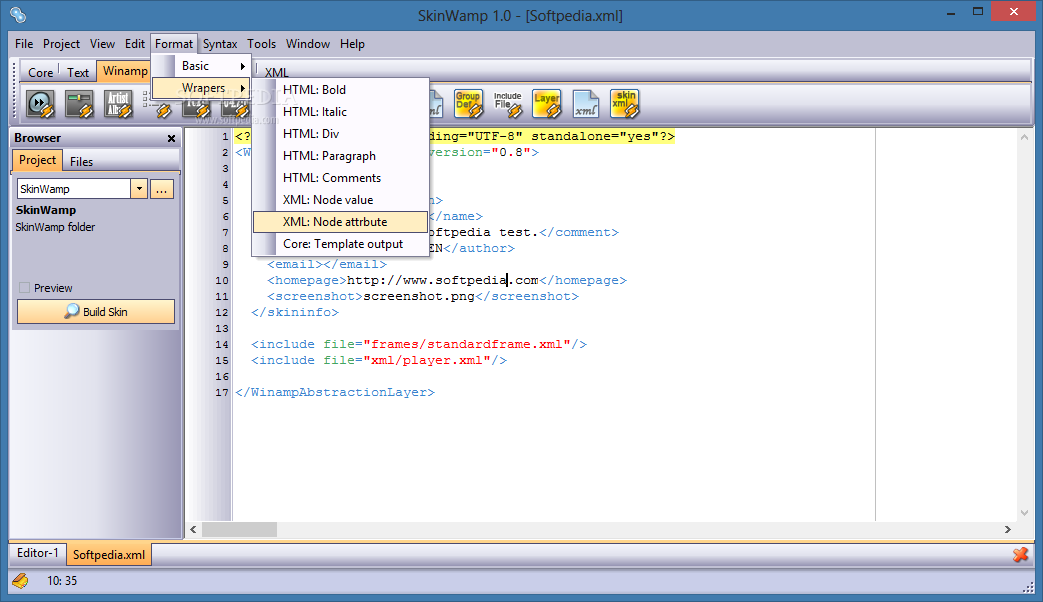Open the Edit menu
Screen dimensions: 1043x602
pos(134,44)
